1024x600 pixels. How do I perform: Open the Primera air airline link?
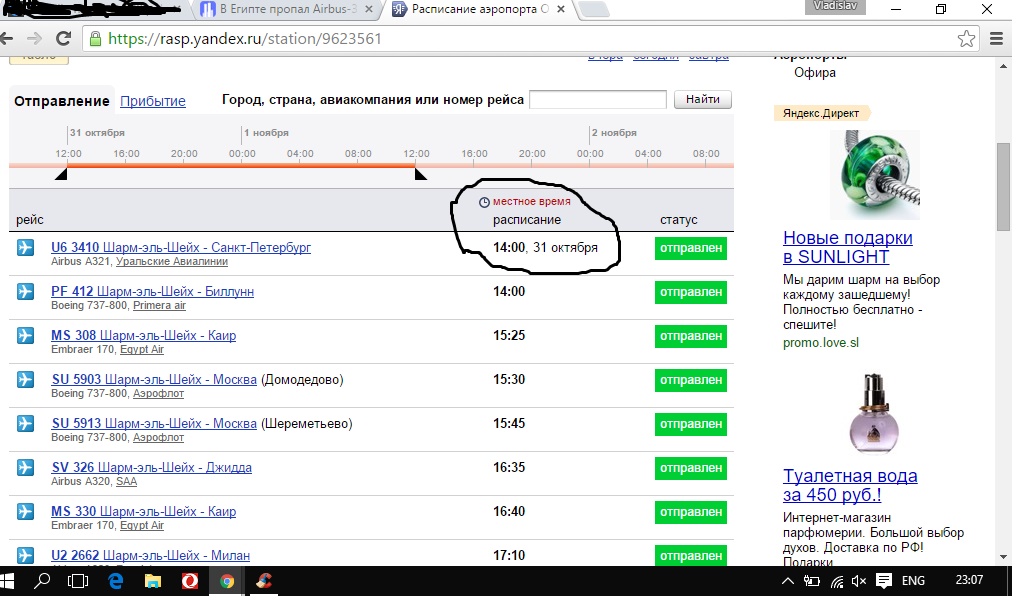pos(159,306)
